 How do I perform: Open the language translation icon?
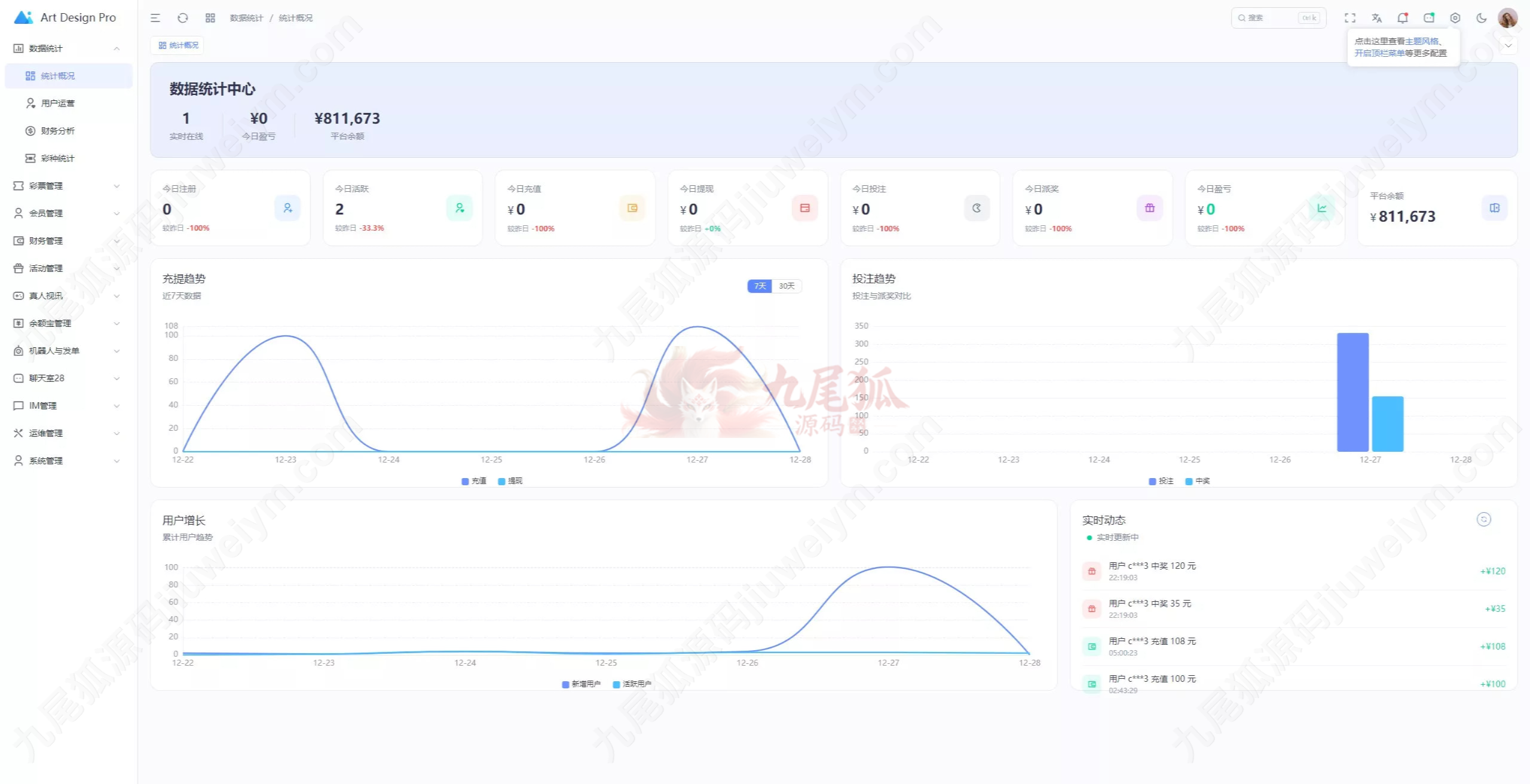(x=1376, y=18)
